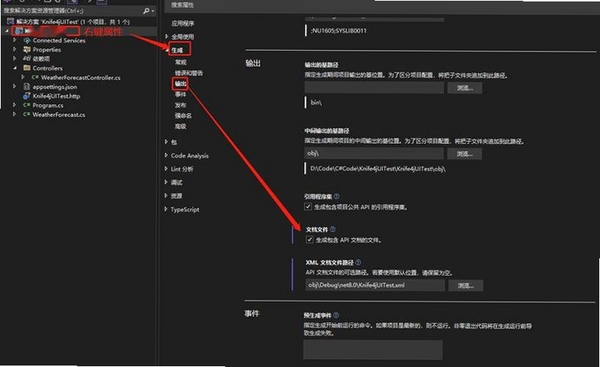Screen dimensions: 600x367
Task: Expand the Connected Services node
Action: pos(15,40)
